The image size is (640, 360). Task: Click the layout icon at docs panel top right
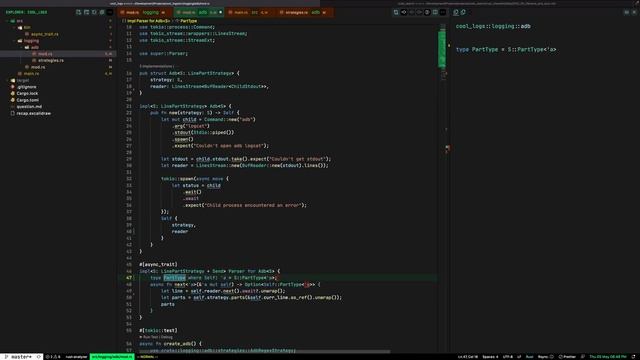click(x=627, y=12)
